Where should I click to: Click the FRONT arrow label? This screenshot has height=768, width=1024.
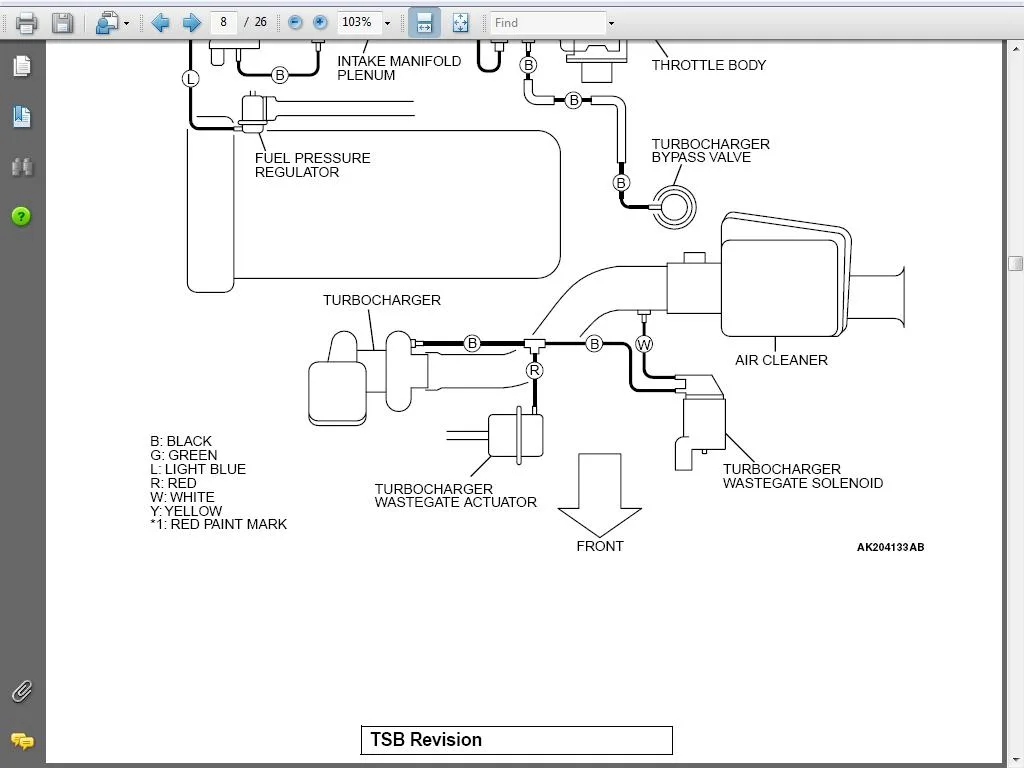pos(600,546)
